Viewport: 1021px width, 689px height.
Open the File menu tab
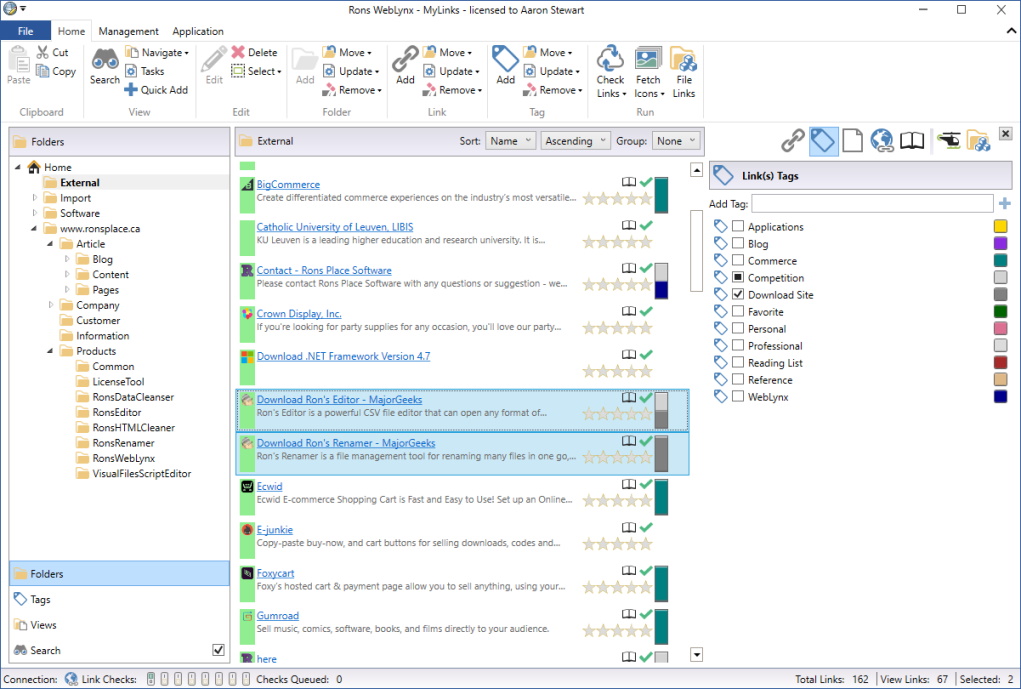(x=25, y=31)
